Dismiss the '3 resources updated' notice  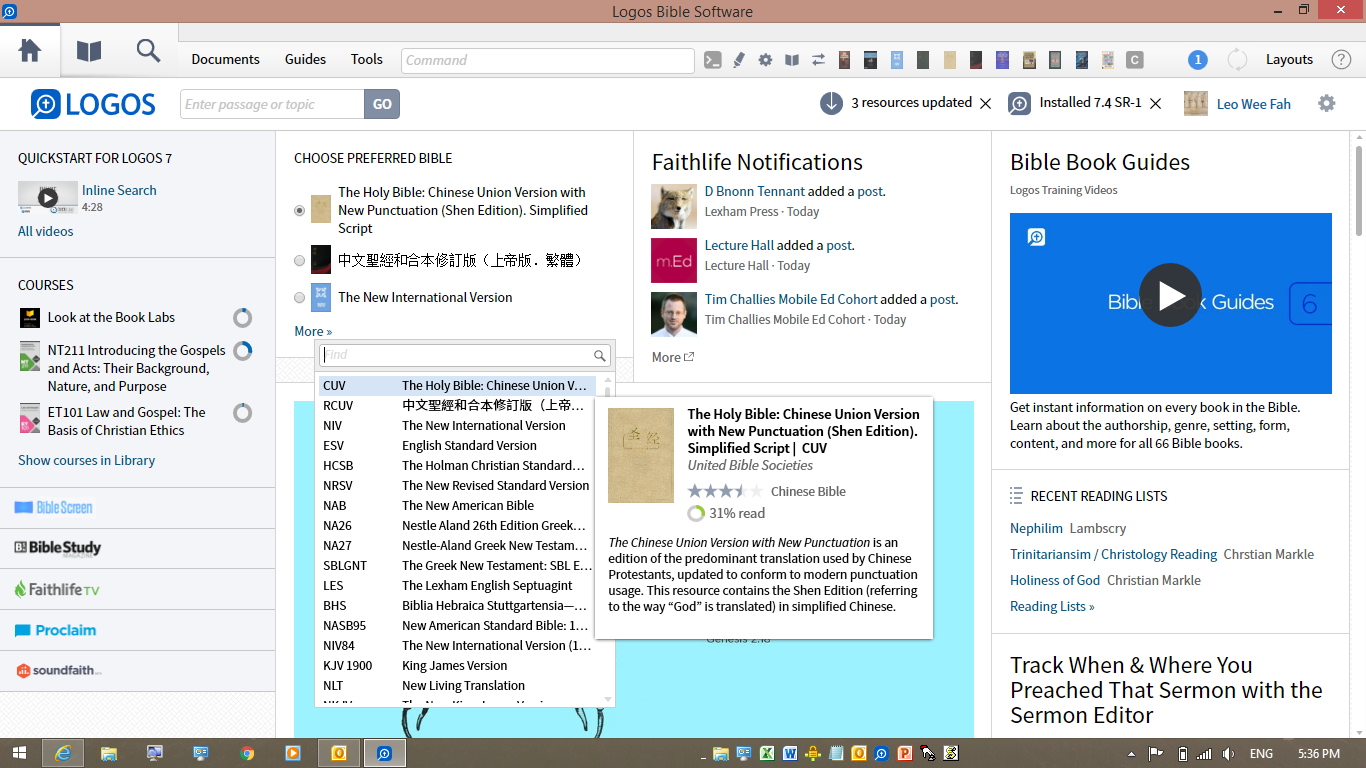tap(986, 103)
